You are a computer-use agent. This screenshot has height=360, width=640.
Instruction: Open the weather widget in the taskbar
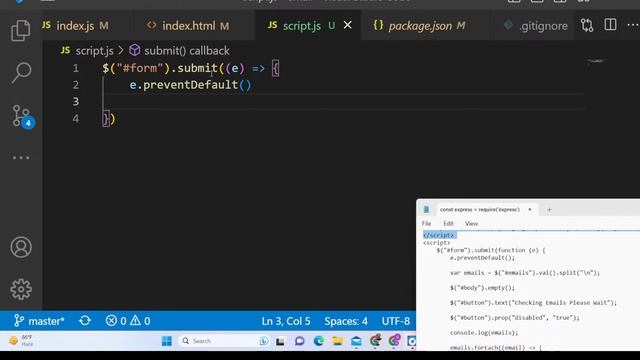[20, 340]
